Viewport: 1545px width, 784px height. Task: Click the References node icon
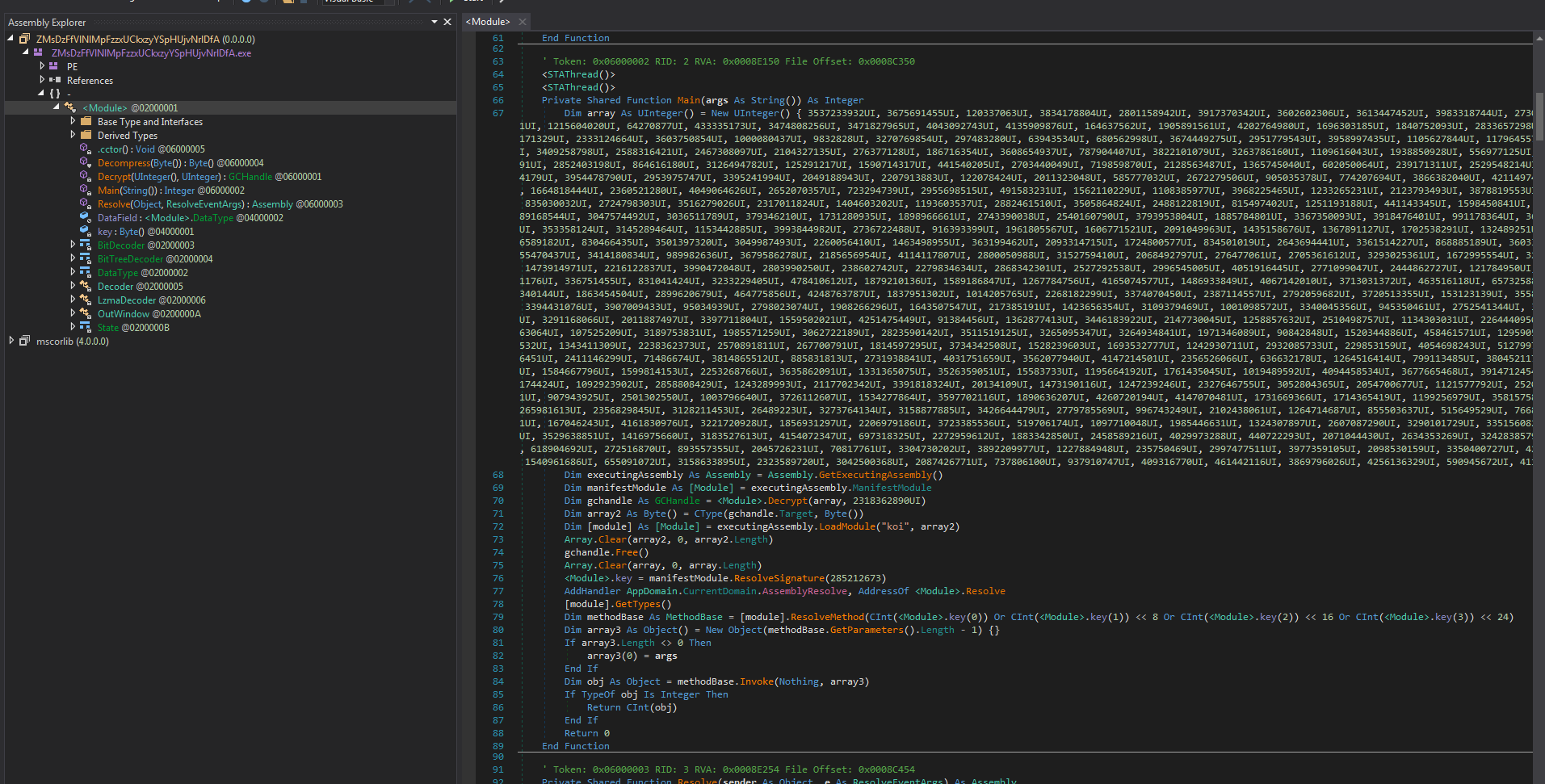(x=55, y=80)
